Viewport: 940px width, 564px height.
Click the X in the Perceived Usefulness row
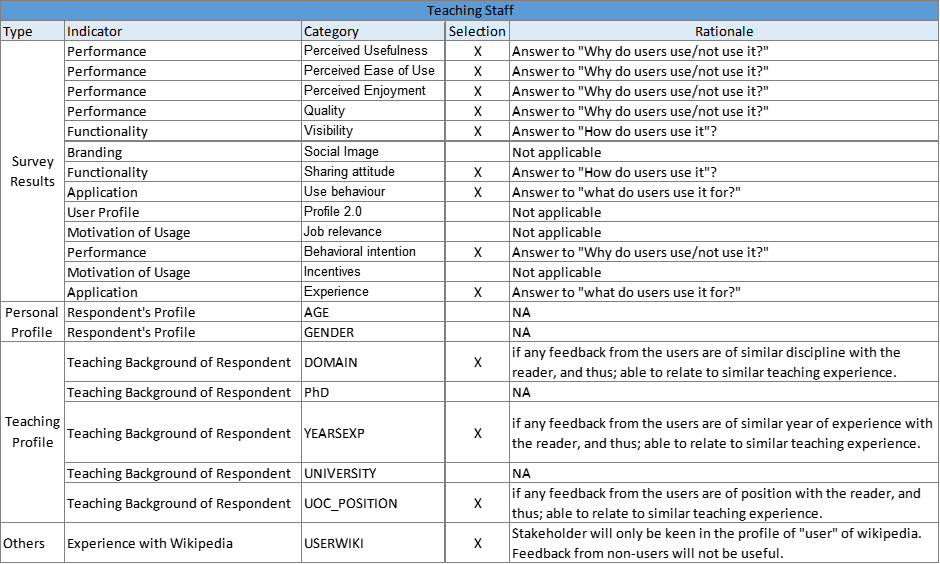click(477, 52)
